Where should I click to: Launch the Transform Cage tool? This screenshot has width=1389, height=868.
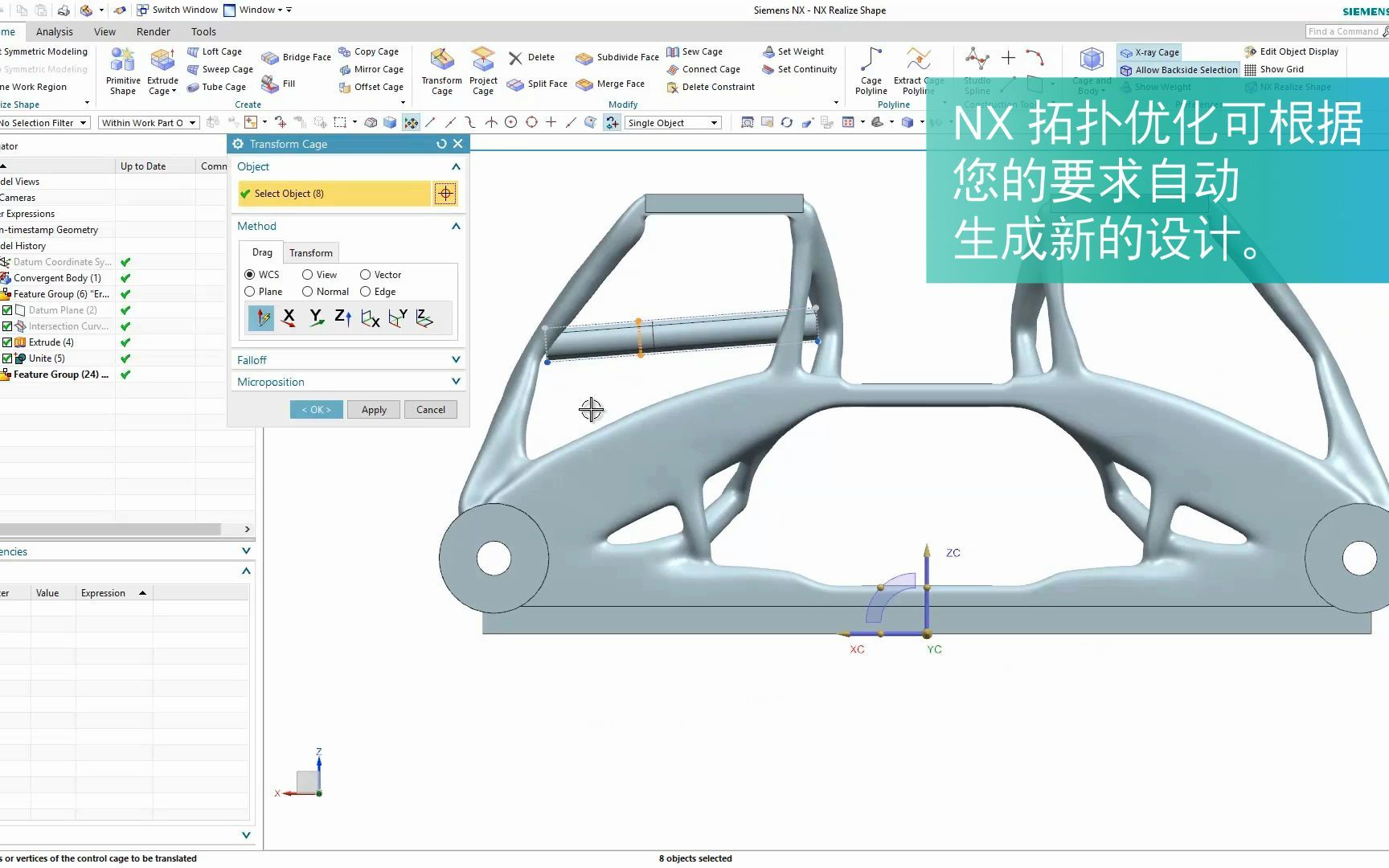pos(441,71)
